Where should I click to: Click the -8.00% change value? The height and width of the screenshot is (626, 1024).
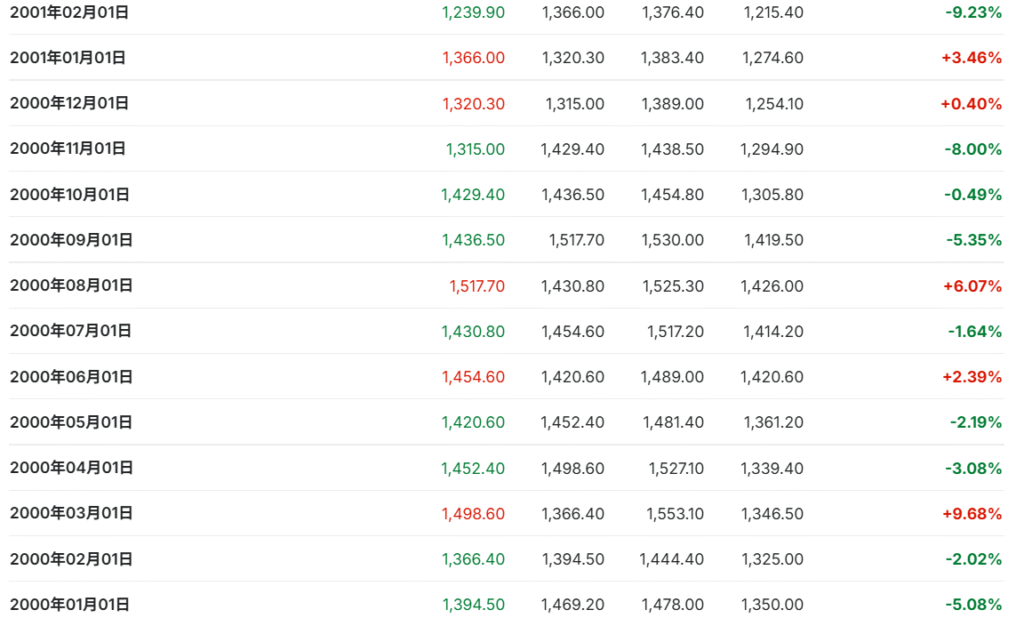972,149
